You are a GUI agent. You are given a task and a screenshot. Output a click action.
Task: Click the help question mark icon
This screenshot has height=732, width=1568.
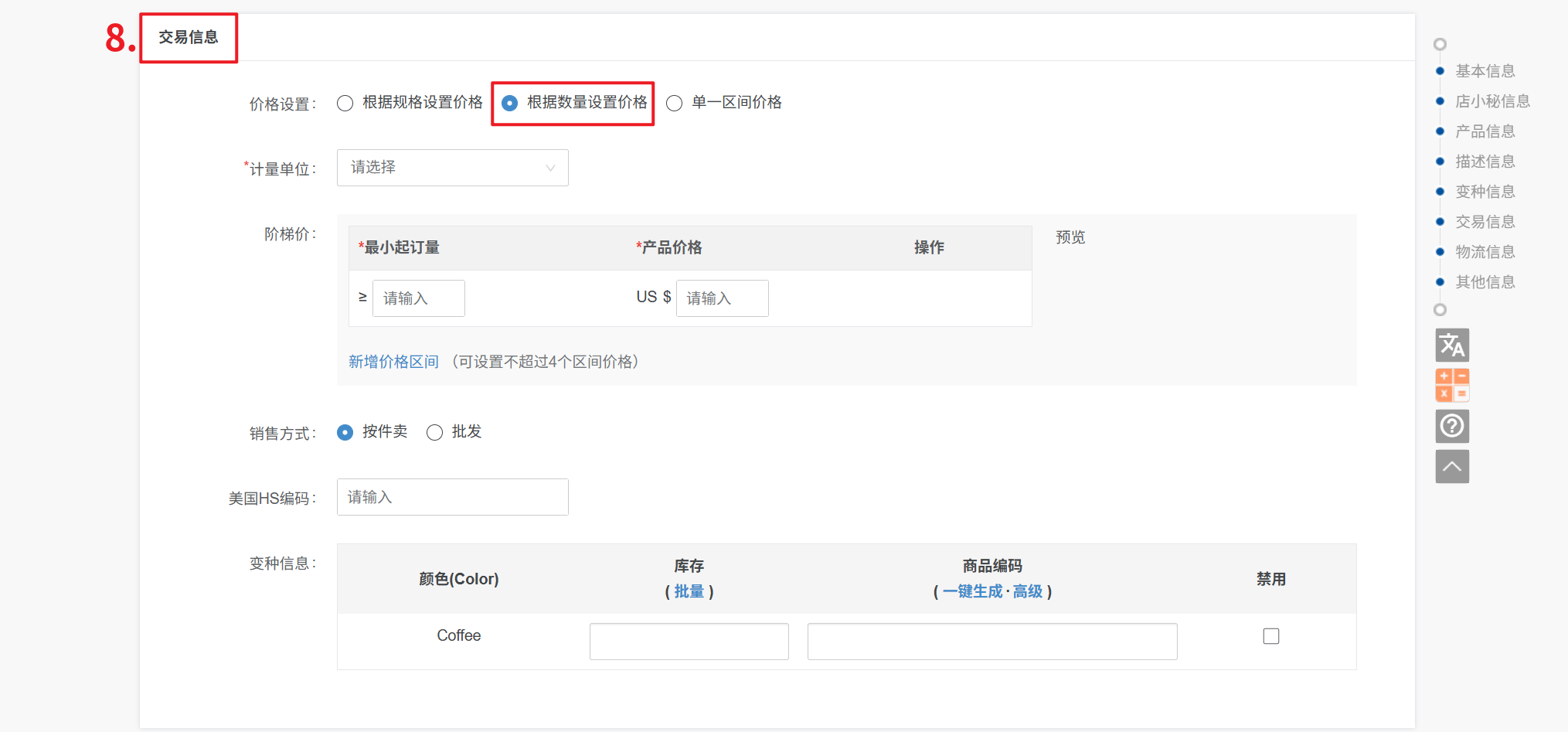click(1452, 426)
